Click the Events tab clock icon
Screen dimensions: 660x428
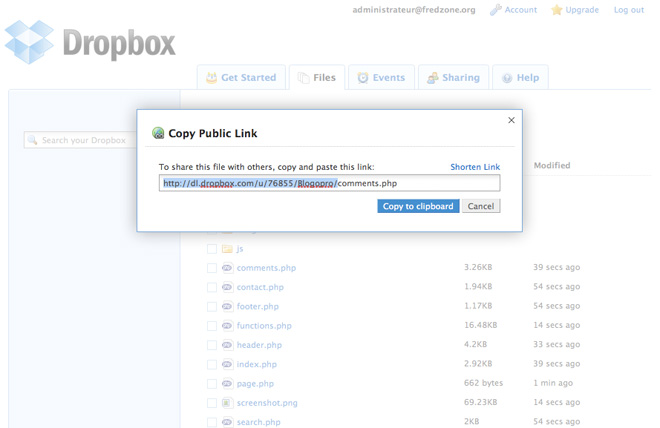(x=362, y=77)
